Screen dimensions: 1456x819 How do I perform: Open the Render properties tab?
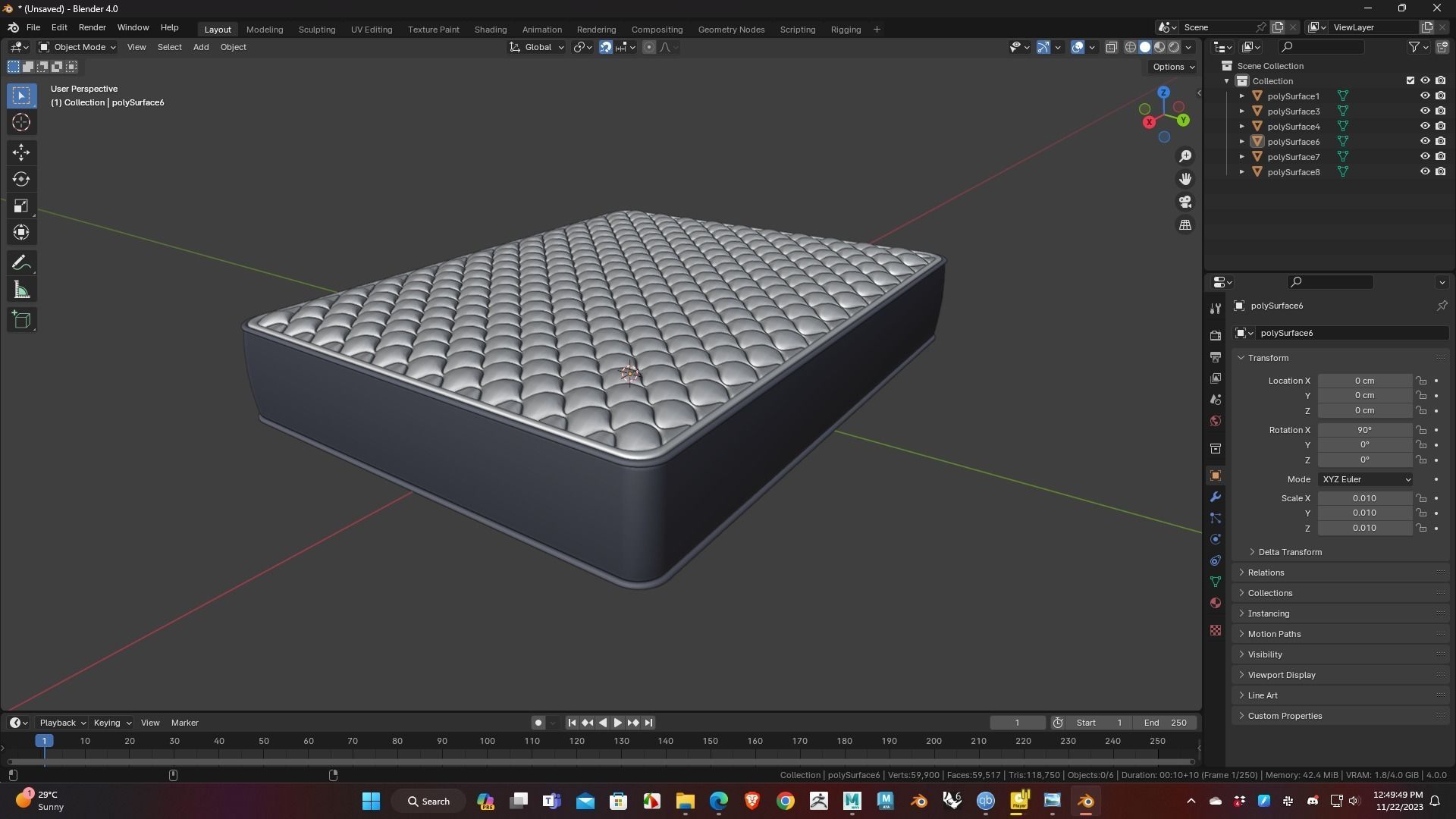[x=1216, y=335]
